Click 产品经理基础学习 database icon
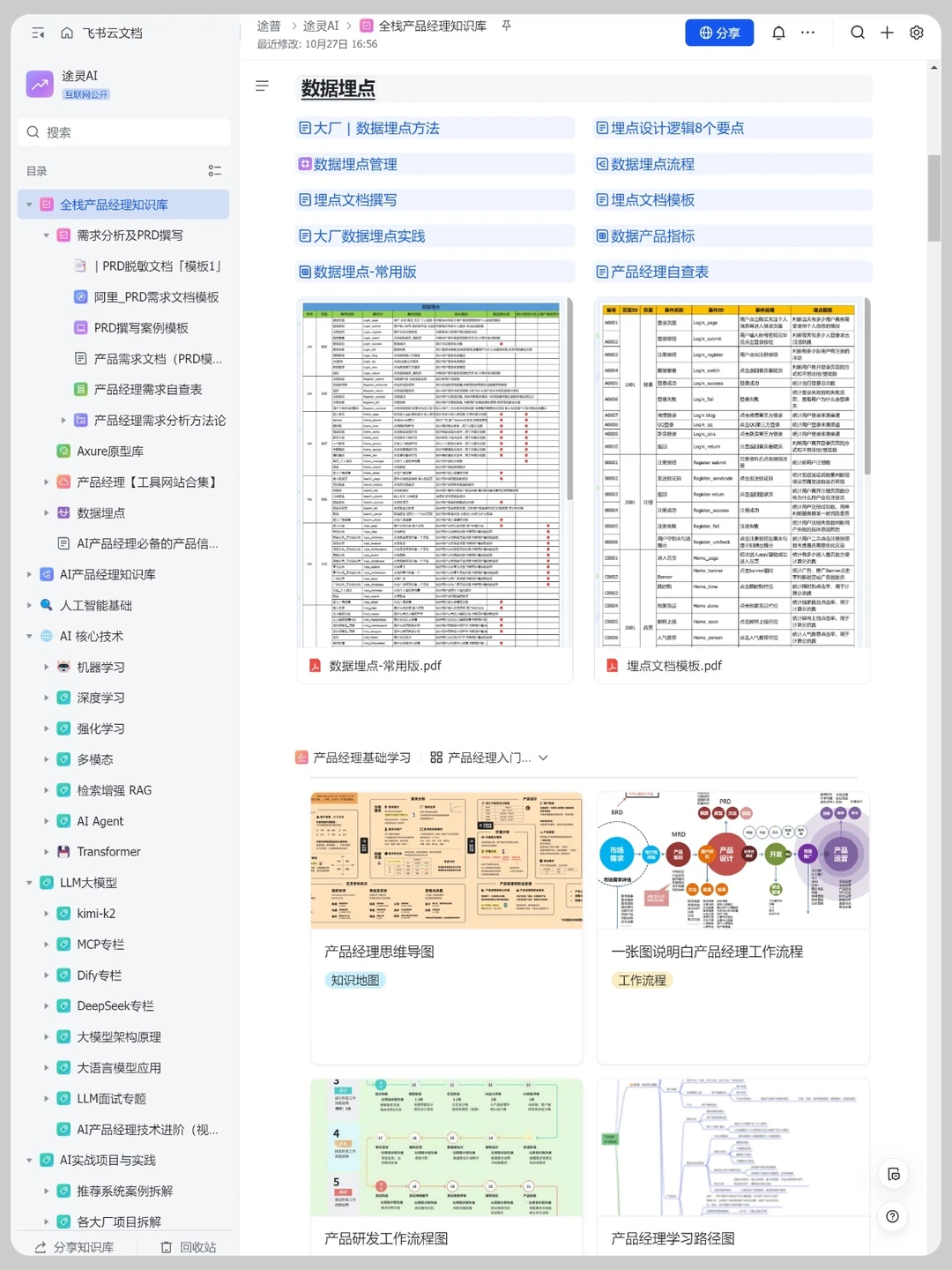This screenshot has height=1270, width=952. 301,758
